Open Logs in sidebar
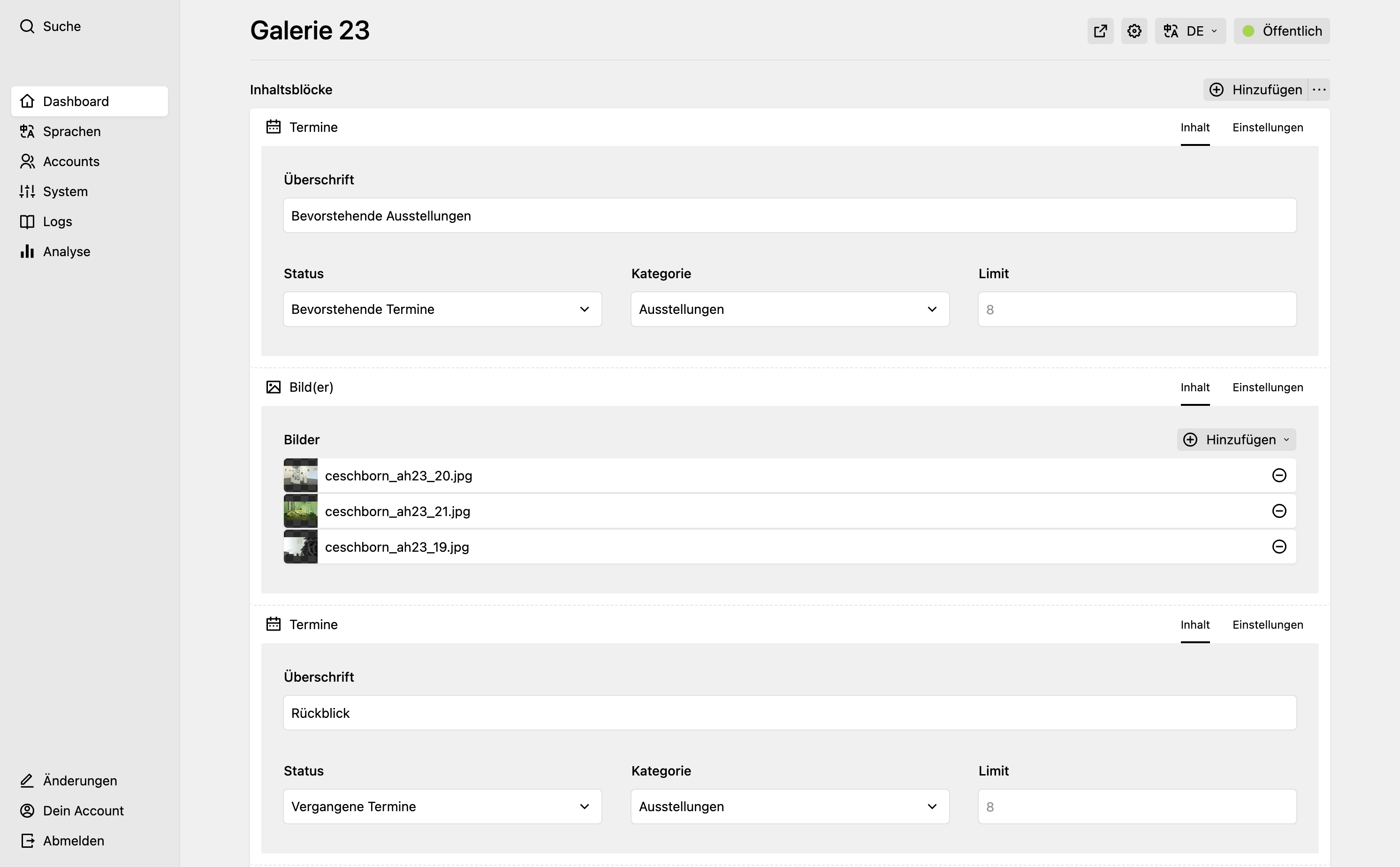 click(x=90, y=221)
